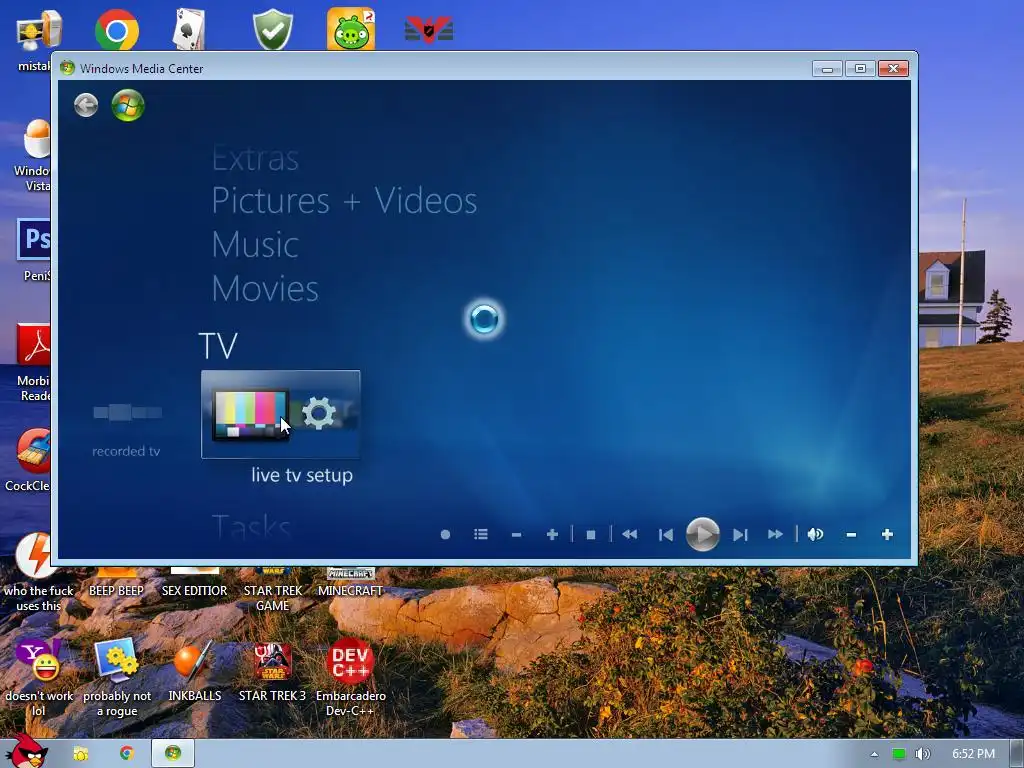
Task: Skip back to previous track
Action: 665,534
